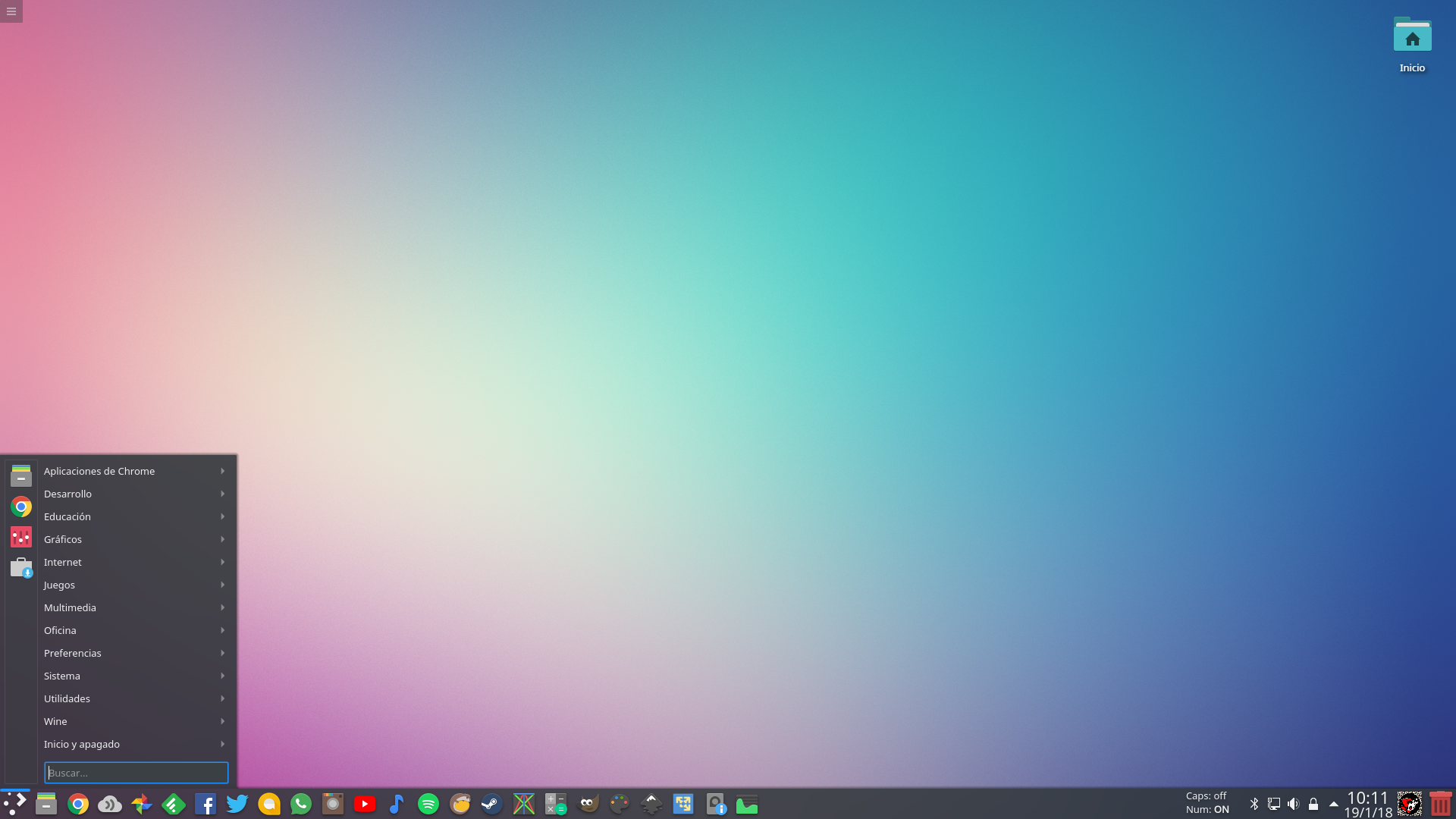Open the desktop toolbox hamburger button
The image size is (1456, 819).
(11, 11)
